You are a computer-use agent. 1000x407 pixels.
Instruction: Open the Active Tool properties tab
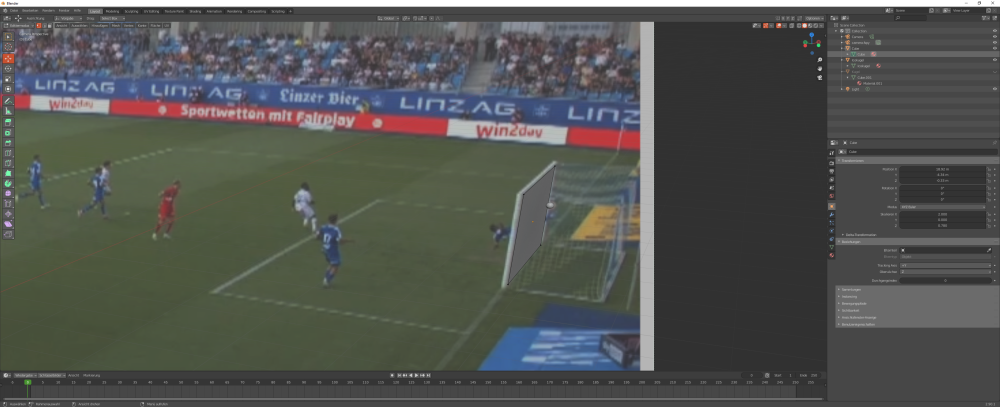point(832,153)
